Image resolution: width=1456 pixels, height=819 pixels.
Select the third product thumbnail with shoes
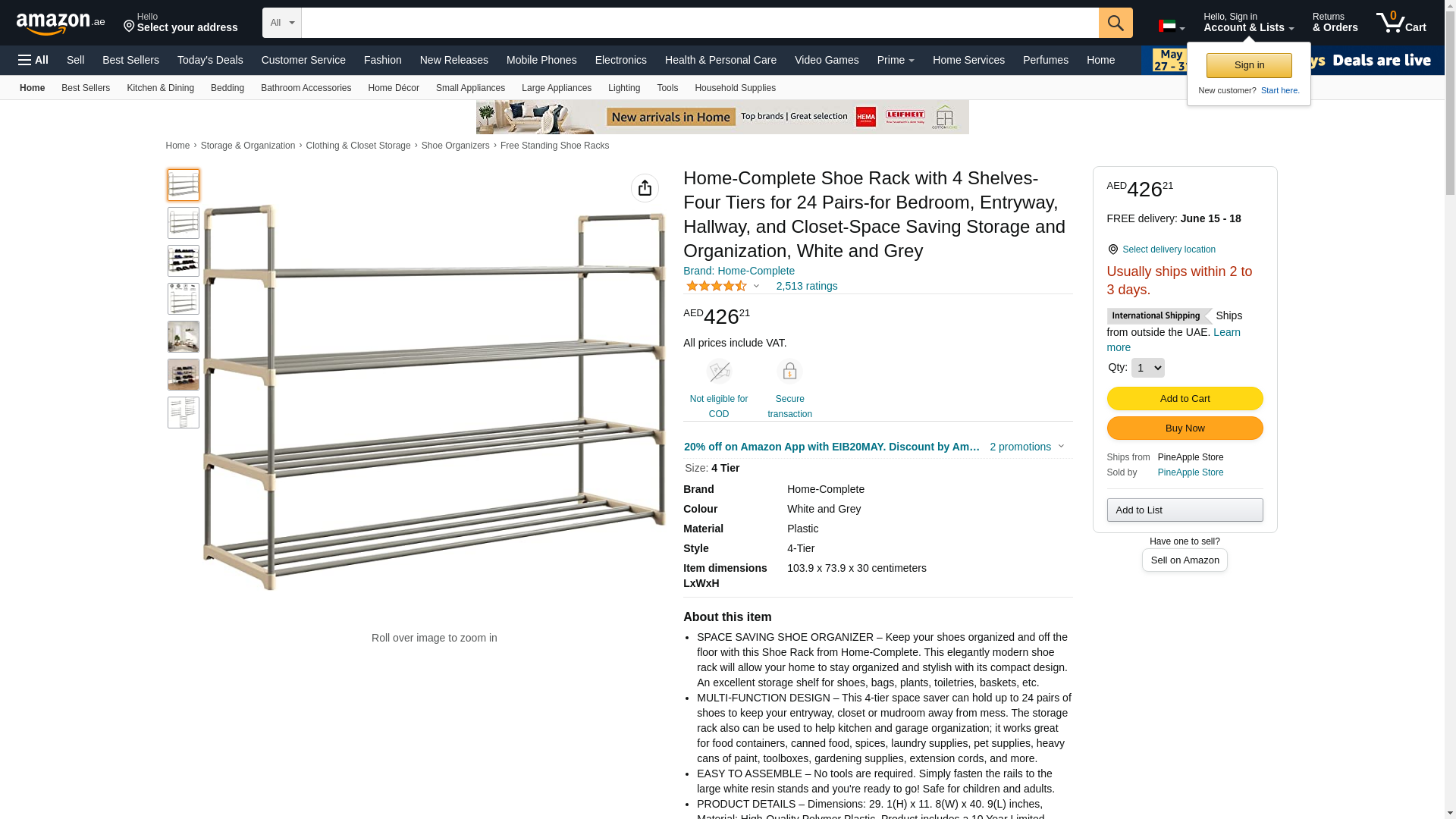click(x=184, y=261)
